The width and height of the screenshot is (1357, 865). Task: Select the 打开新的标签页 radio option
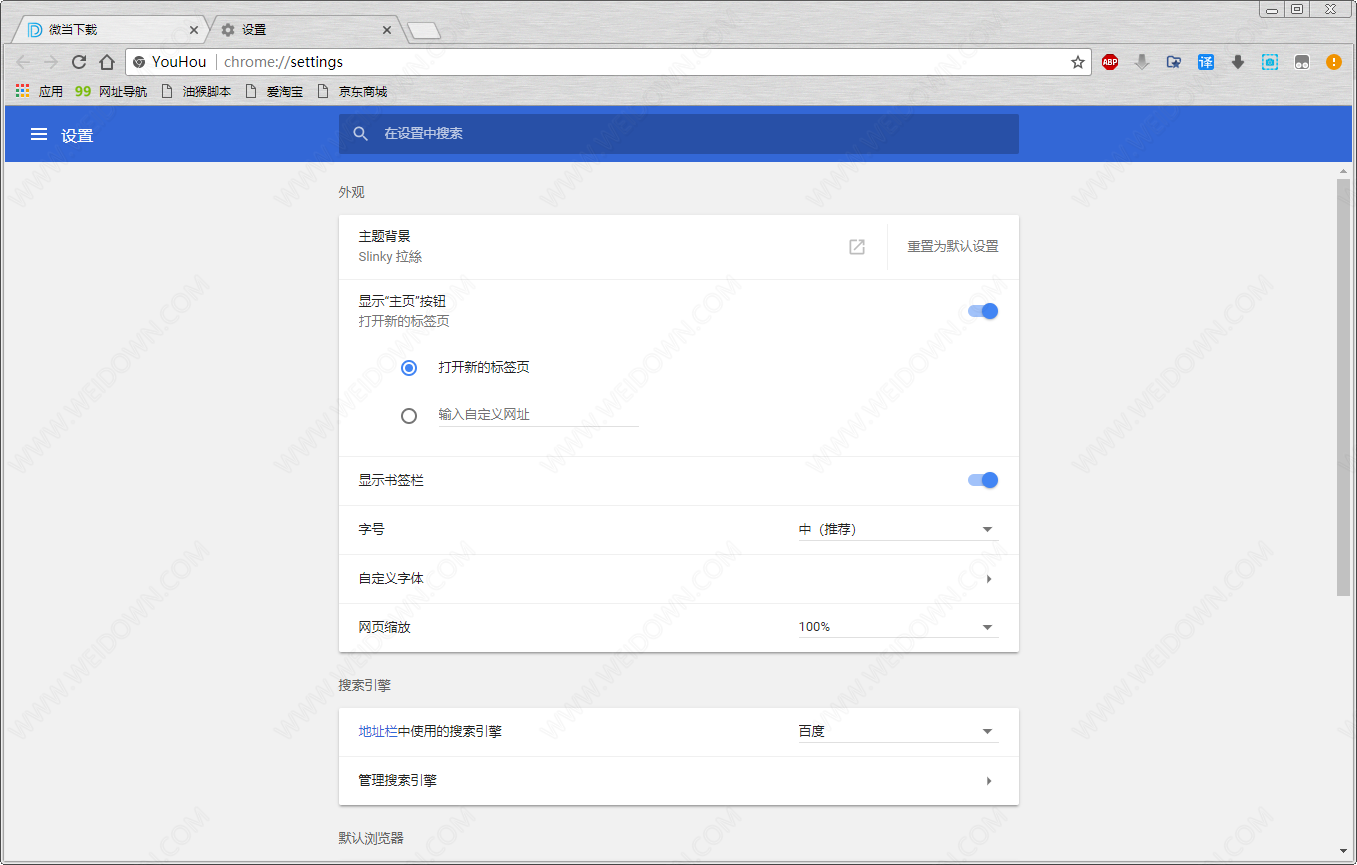pyautogui.click(x=408, y=368)
